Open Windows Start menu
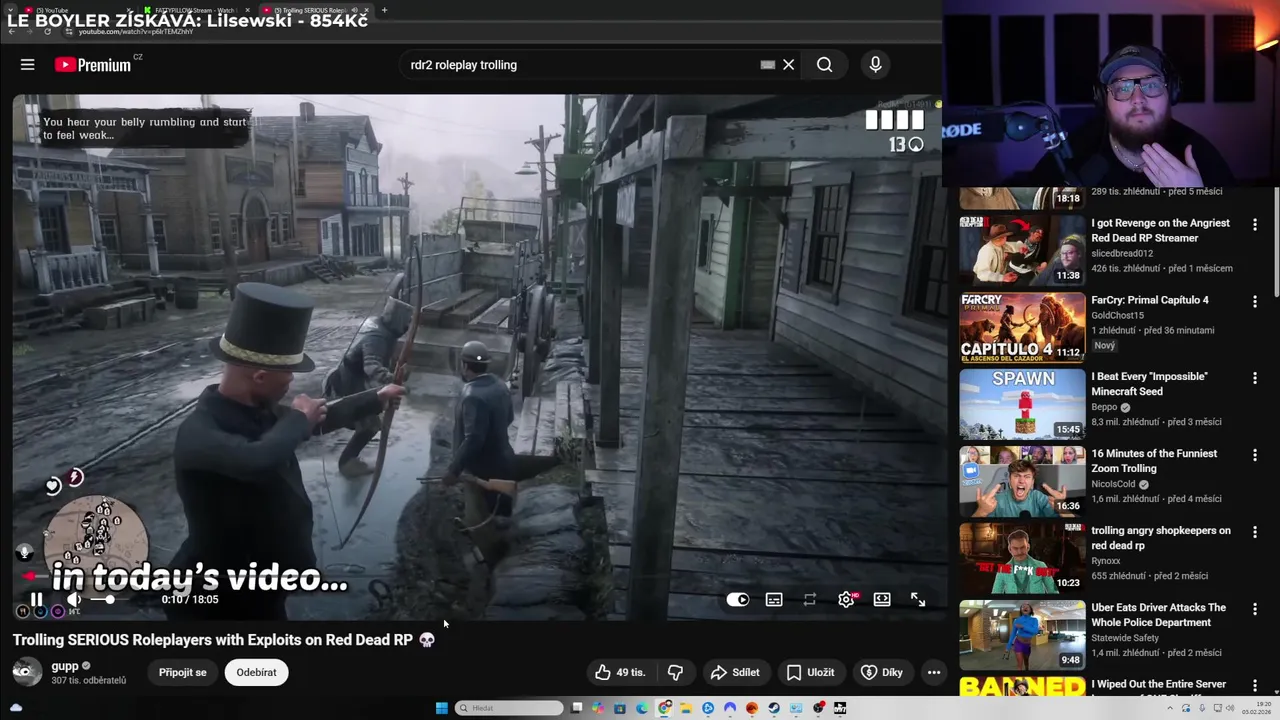 [x=441, y=708]
